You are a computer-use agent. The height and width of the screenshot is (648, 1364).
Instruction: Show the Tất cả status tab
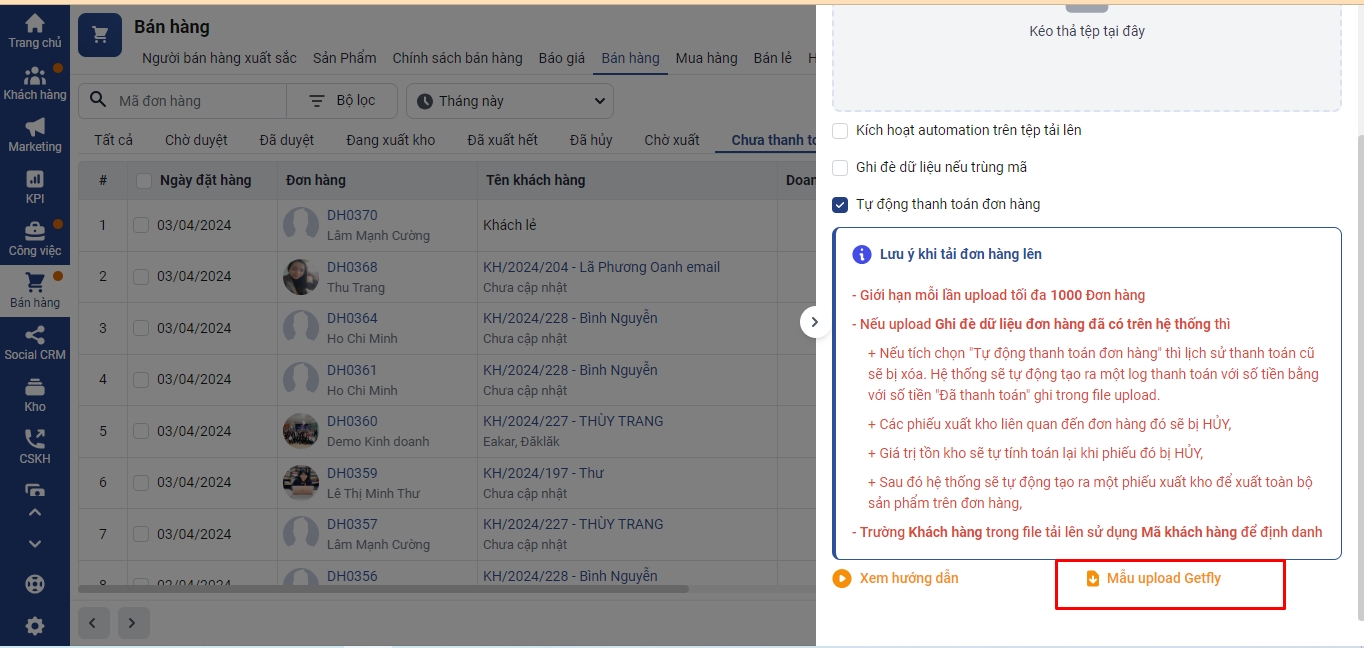click(x=113, y=140)
